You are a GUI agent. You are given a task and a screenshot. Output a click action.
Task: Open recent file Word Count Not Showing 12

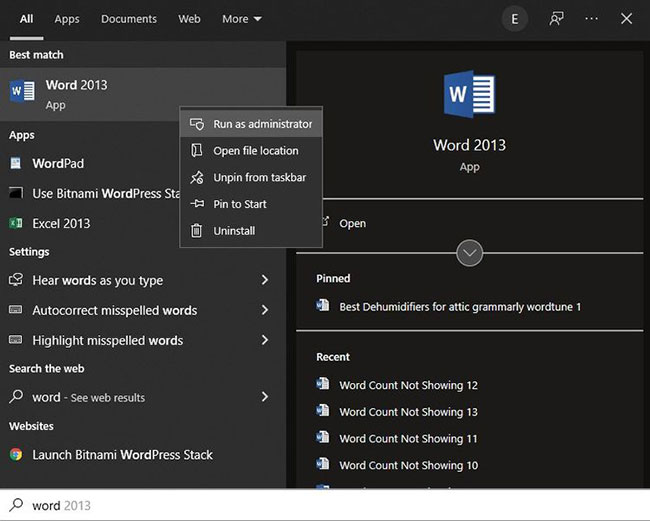coord(408,385)
